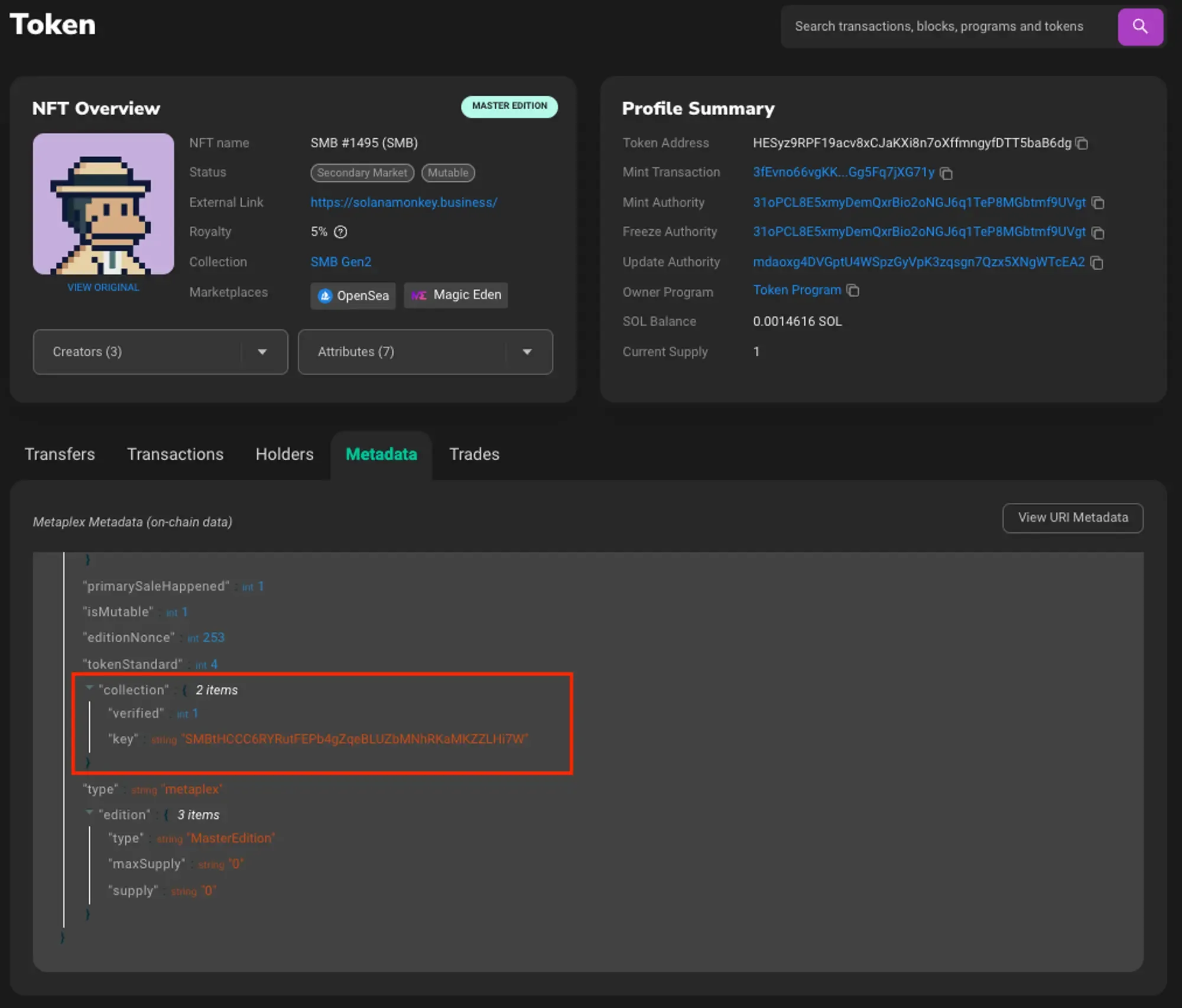Switch to the Holders tab
Image resolution: width=1182 pixels, height=1008 pixels.
pyautogui.click(x=284, y=454)
